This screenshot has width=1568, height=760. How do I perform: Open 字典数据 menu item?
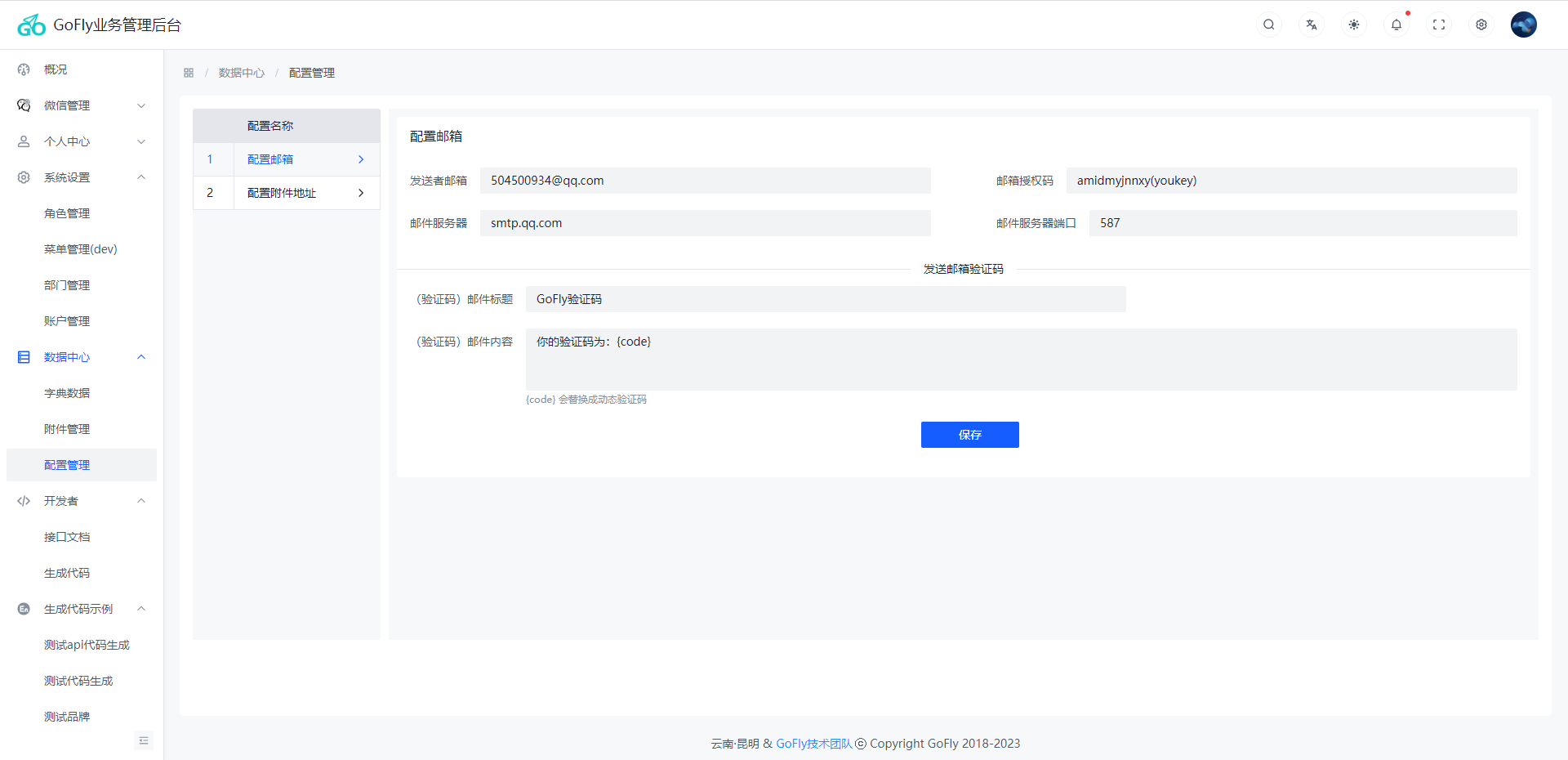coord(67,393)
